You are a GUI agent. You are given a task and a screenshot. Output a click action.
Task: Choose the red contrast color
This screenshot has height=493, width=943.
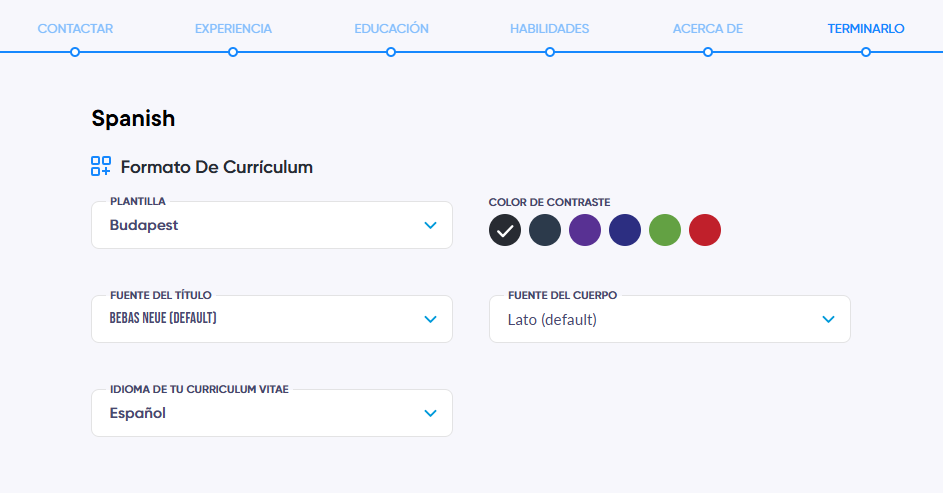(705, 230)
